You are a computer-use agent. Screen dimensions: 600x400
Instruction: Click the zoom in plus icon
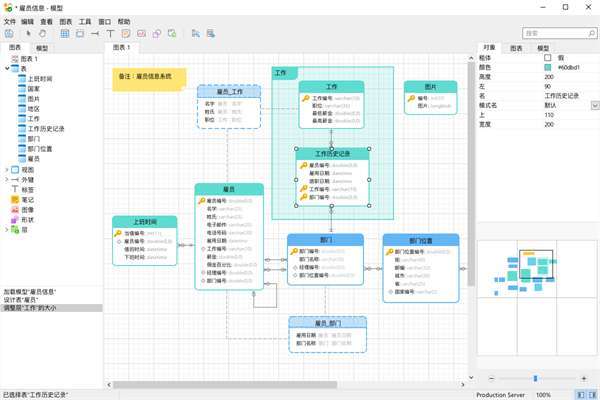click(584, 379)
